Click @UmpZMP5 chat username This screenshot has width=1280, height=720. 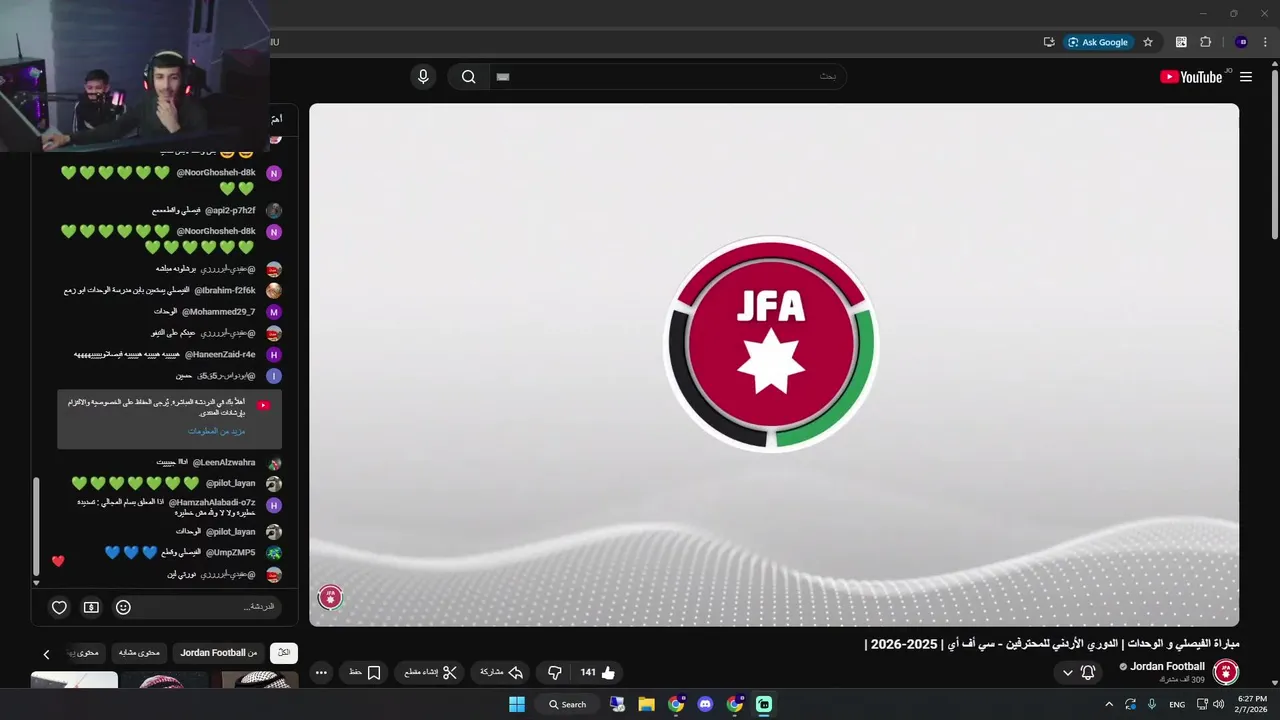point(230,552)
